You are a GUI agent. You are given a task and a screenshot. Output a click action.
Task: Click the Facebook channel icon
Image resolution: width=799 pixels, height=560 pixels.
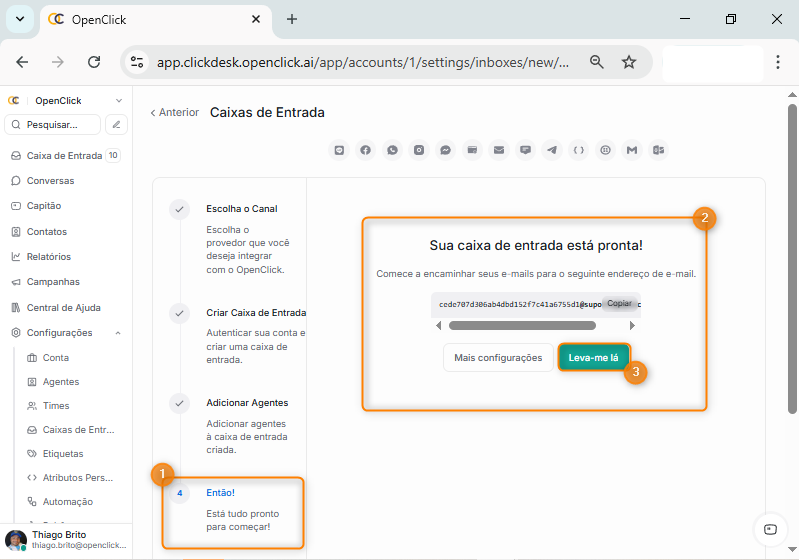[x=366, y=150]
